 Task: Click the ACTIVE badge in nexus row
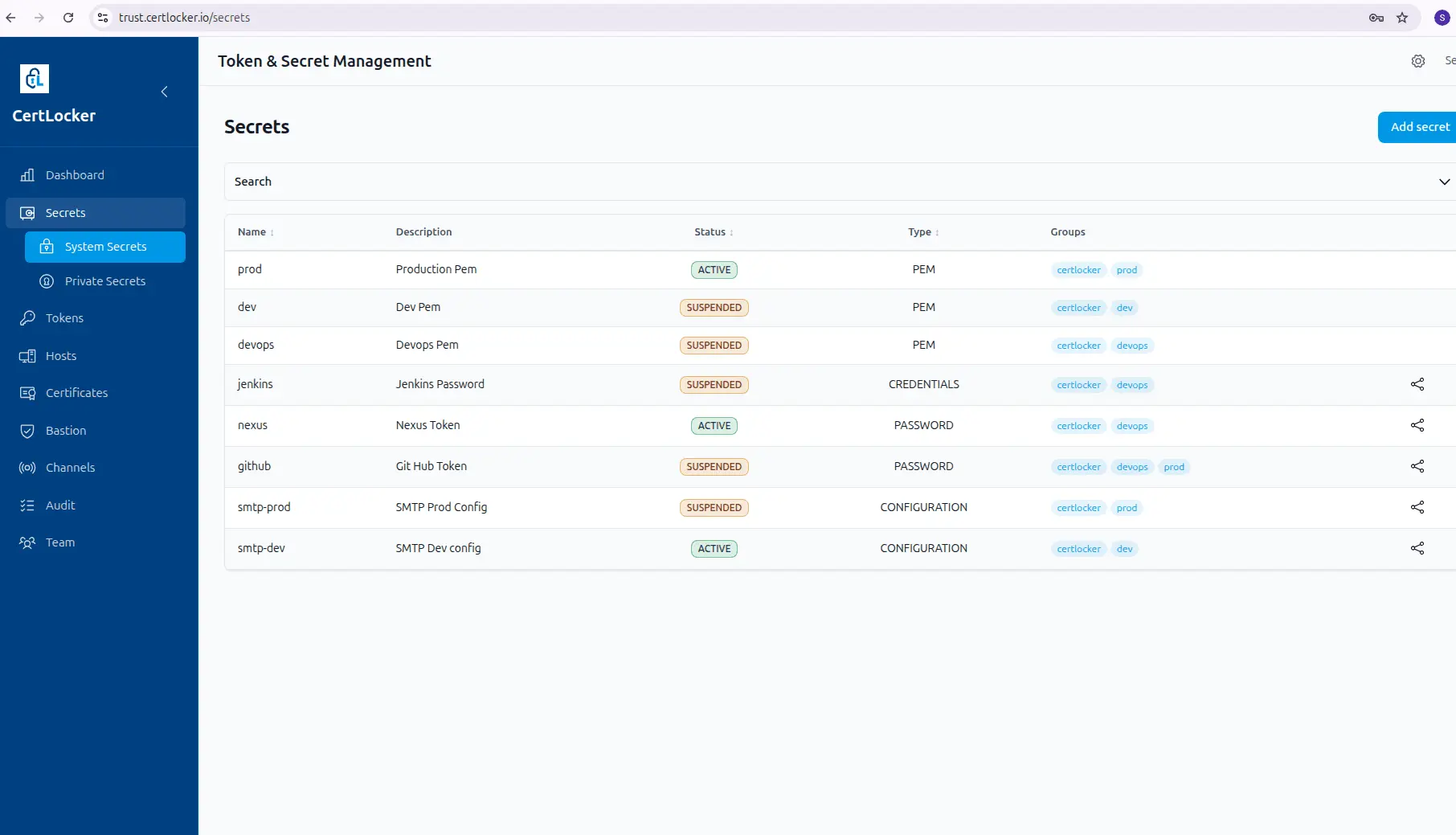pyautogui.click(x=714, y=426)
